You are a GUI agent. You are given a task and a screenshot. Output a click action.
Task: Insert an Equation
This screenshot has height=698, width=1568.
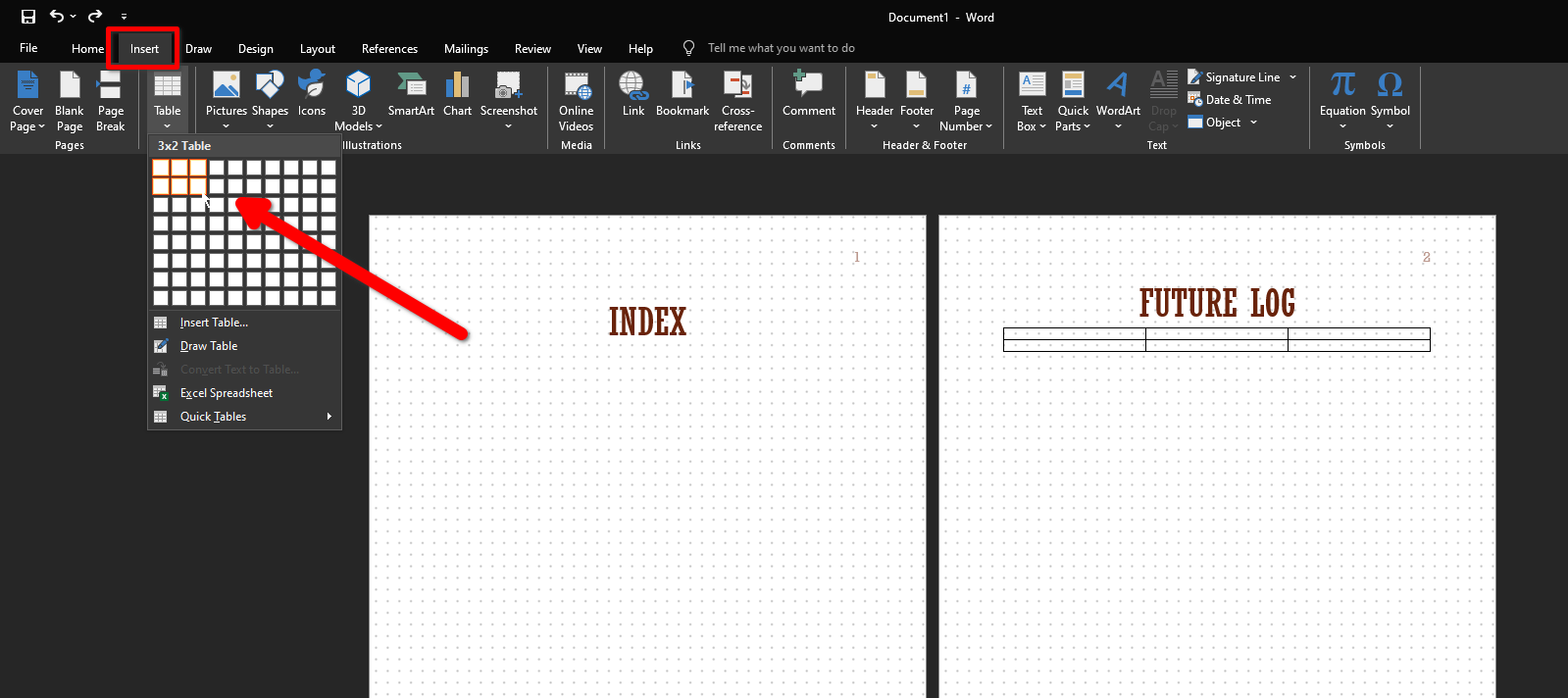coord(1342,101)
